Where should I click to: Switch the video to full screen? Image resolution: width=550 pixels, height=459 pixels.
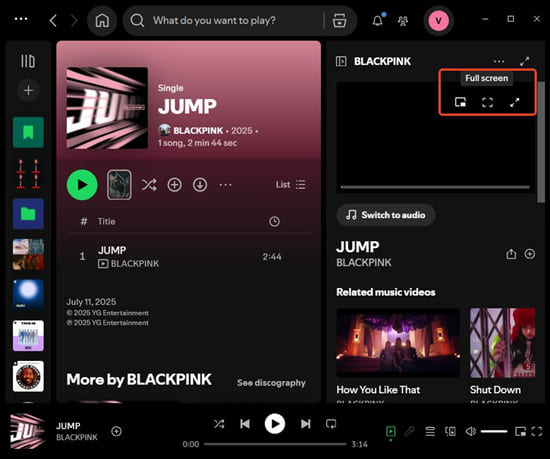point(487,102)
